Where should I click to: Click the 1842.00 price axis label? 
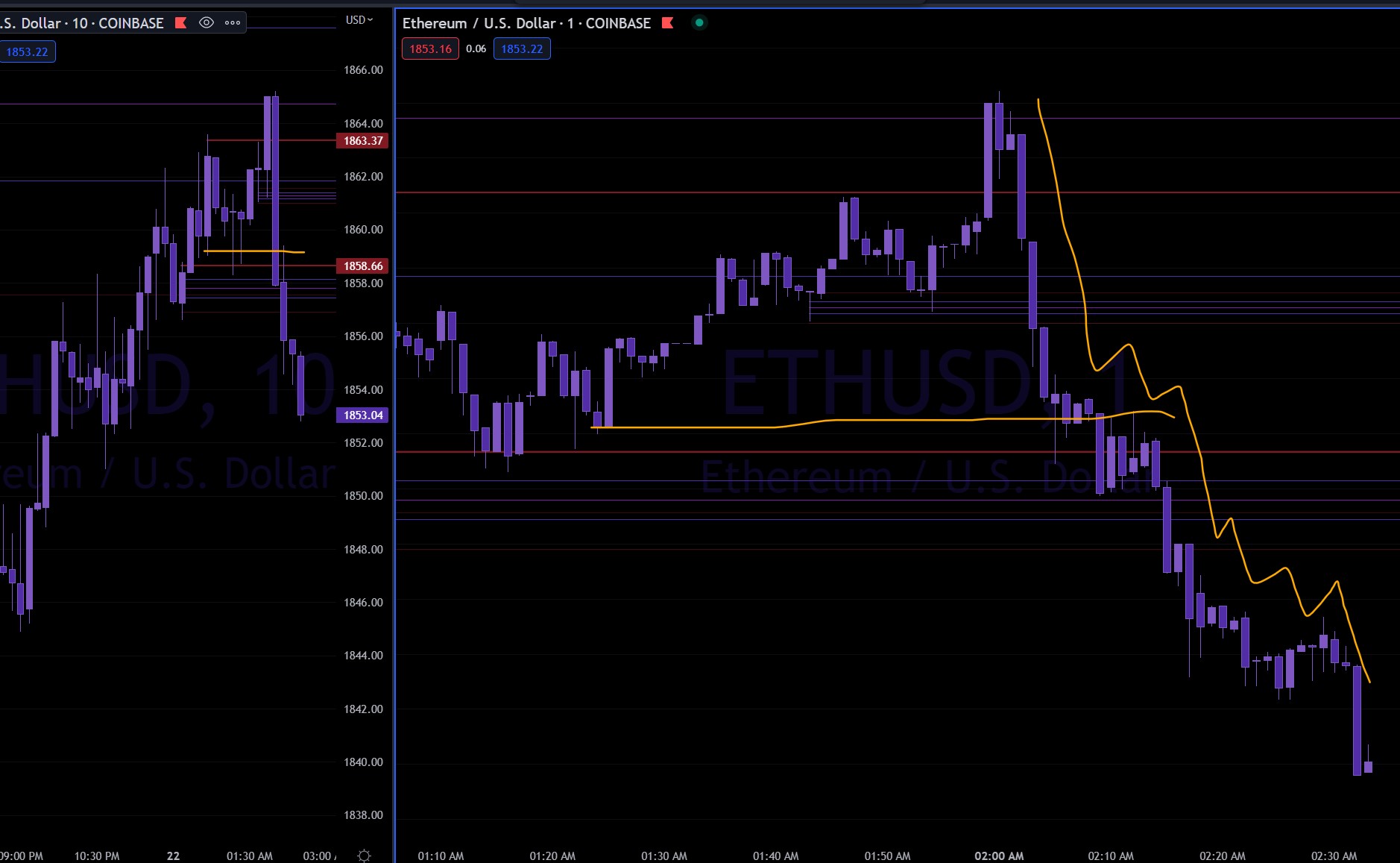tap(363, 709)
